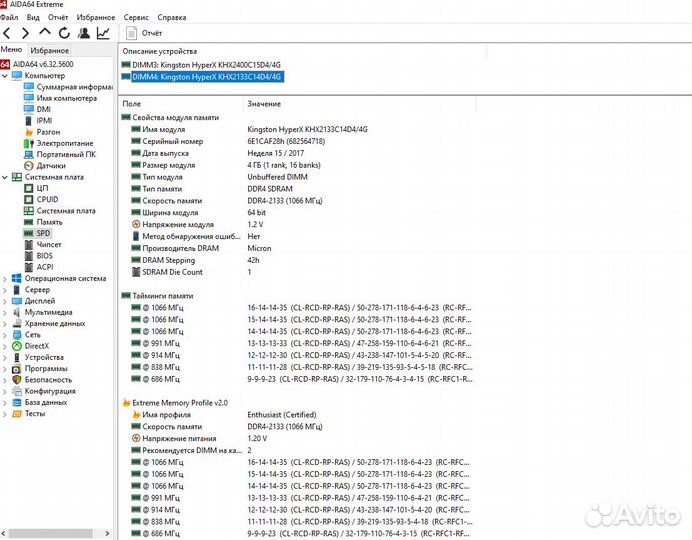Click the Back navigation arrow
Image resolution: width=692 pixels, height=540 pixels.
(x=7, y=33)
